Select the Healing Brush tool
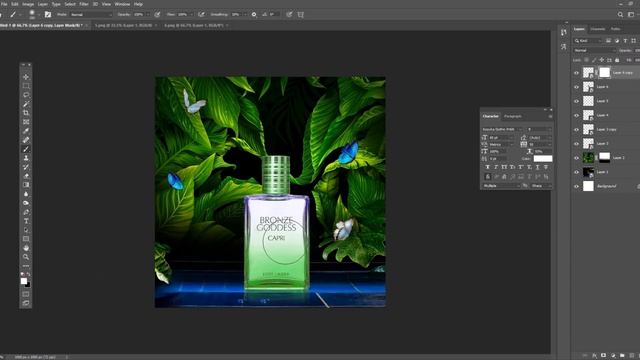This screenshot has width=640, height=360. point(26,140)
